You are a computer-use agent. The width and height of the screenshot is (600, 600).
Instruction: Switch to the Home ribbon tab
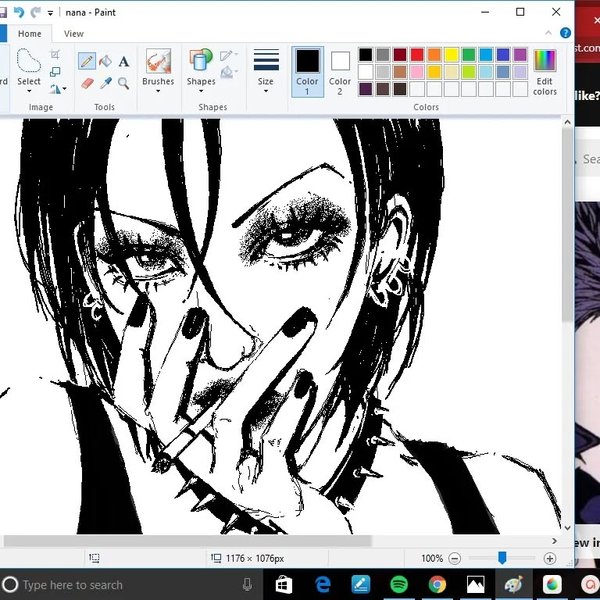coord(29,34)
